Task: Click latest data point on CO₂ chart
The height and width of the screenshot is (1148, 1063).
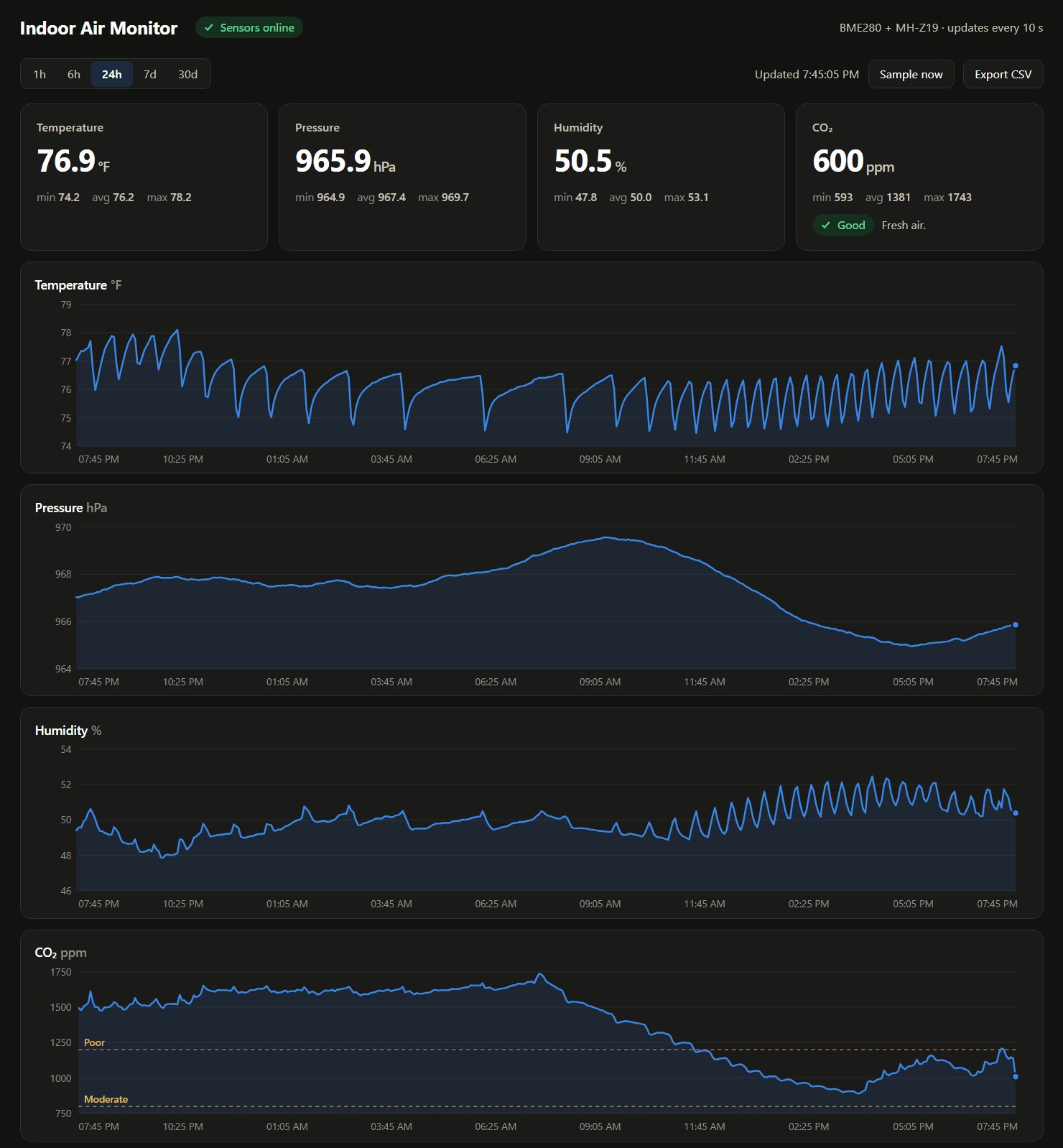Action: [x=1015, y=1077]
